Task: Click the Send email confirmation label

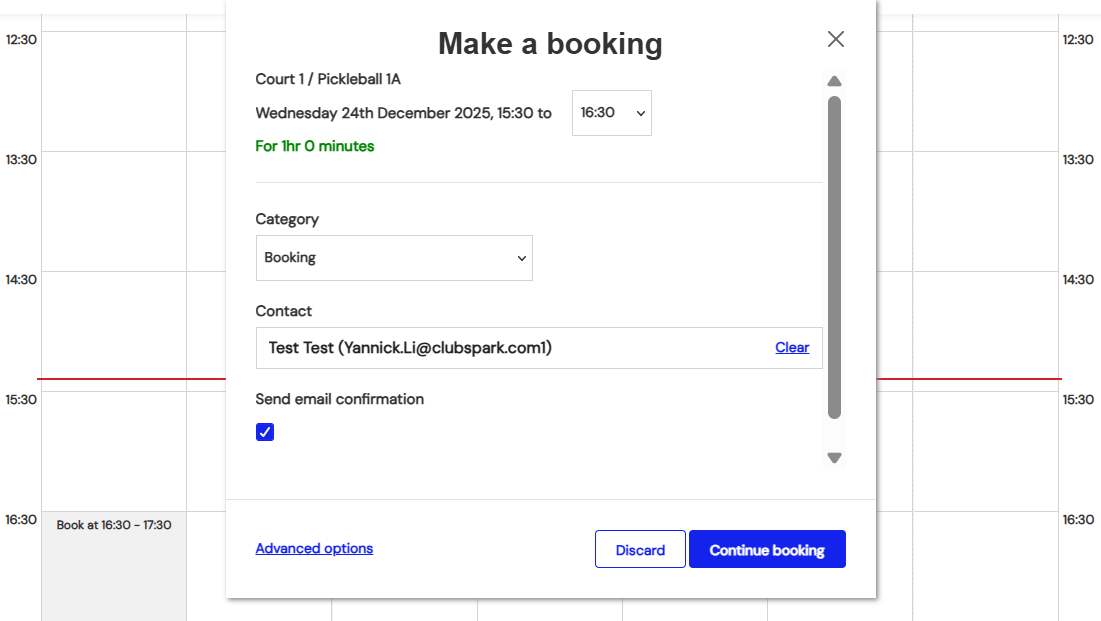Action: pos(339,399)
